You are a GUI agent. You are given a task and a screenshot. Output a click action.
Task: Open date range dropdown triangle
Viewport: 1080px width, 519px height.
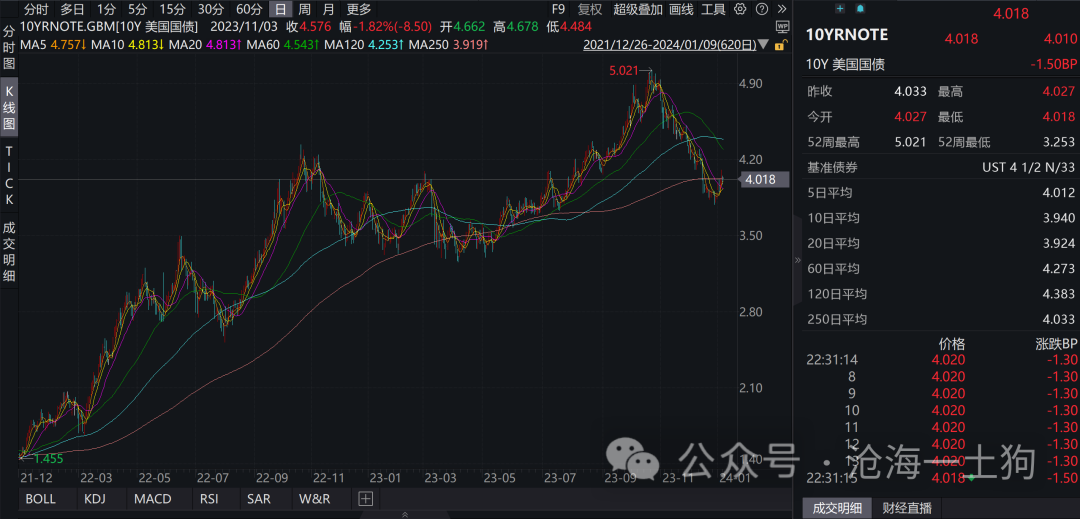(x=765, y=46)
